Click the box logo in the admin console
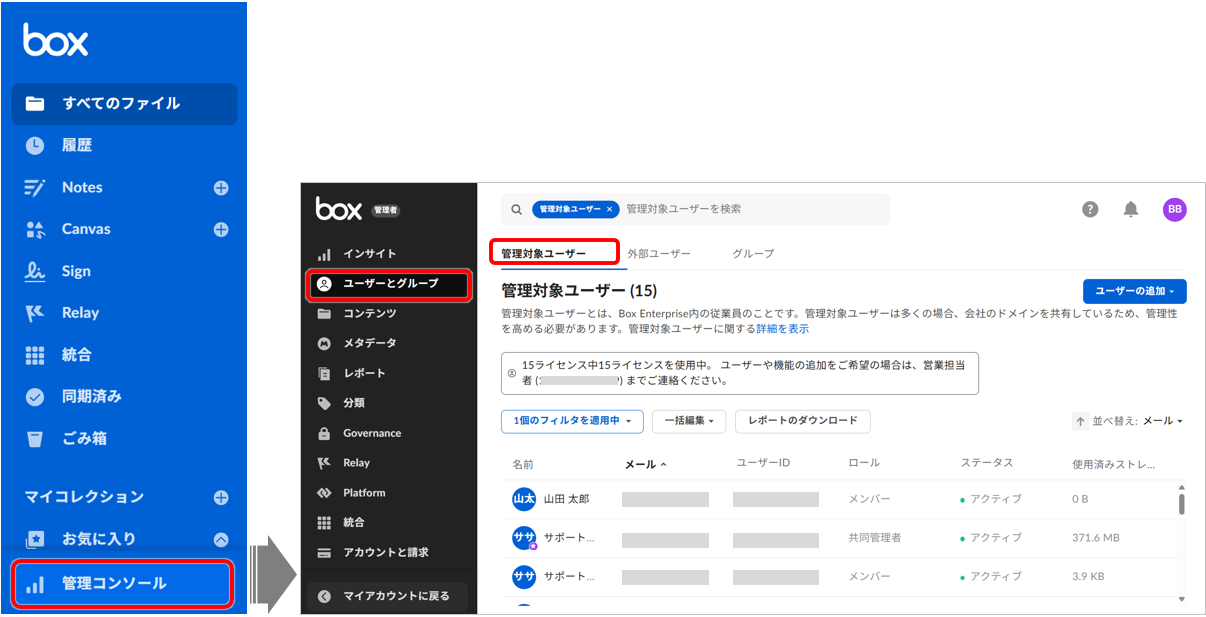The height and width of the screenshot is (617, 1206). click(x=338, y=208)
